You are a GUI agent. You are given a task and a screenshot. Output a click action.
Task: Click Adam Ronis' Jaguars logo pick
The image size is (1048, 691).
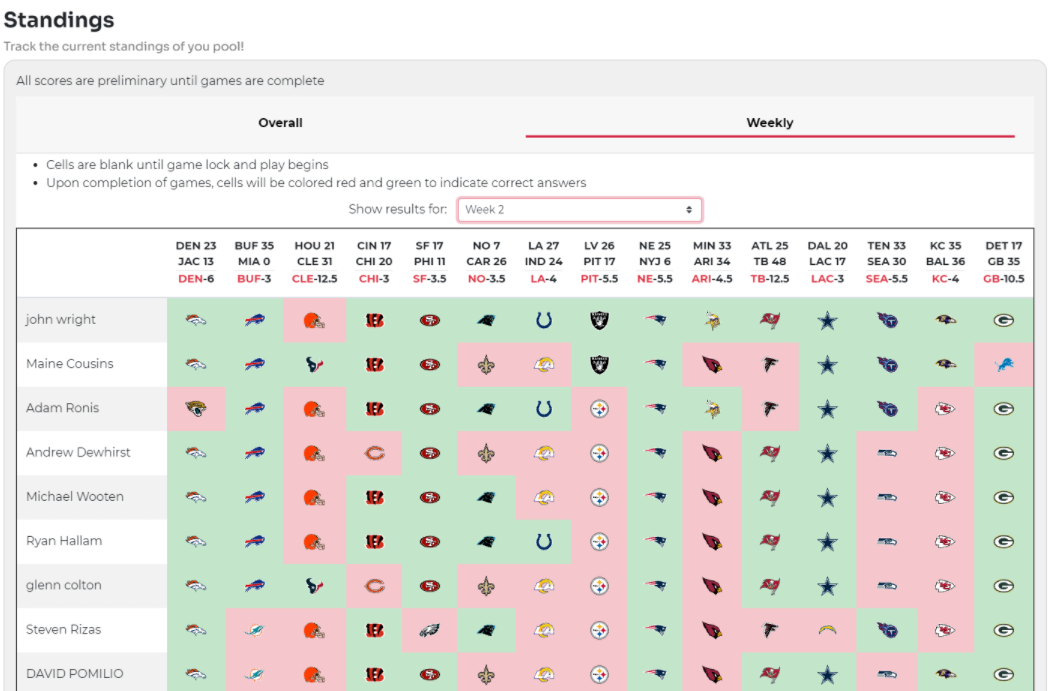(x=196, y=409)
